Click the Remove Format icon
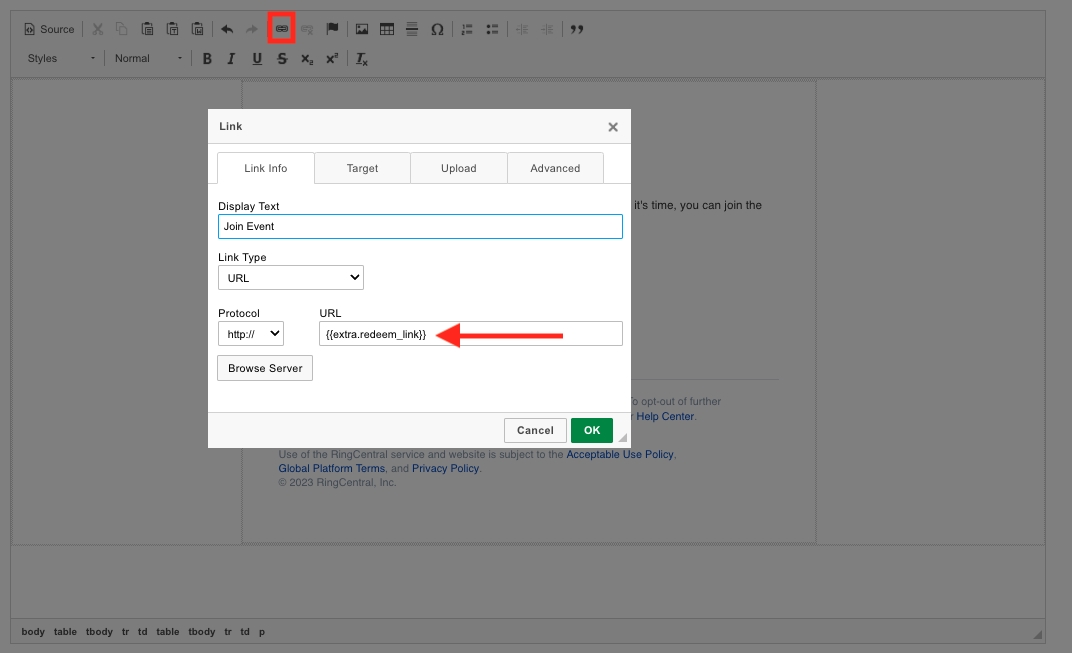The width and height of the screenshot is (1072, 653). (362, 59)
